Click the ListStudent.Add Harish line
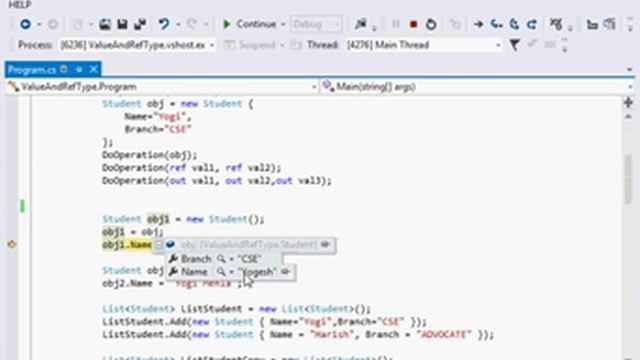640x360 pixels. [x=298, y=335]
